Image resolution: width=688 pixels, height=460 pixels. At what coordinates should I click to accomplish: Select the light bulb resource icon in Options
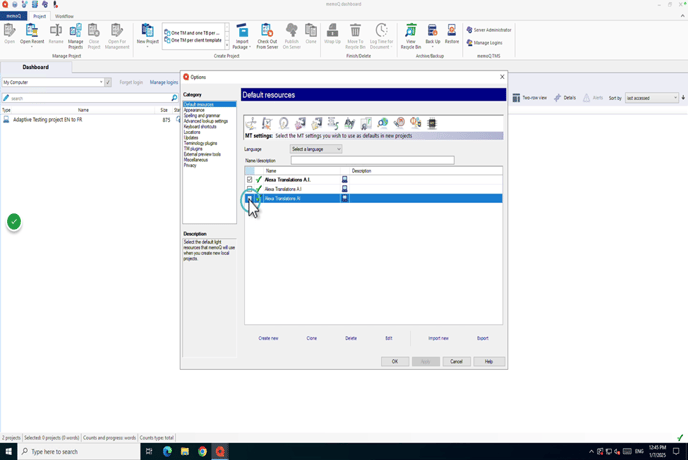coord(283,124)
